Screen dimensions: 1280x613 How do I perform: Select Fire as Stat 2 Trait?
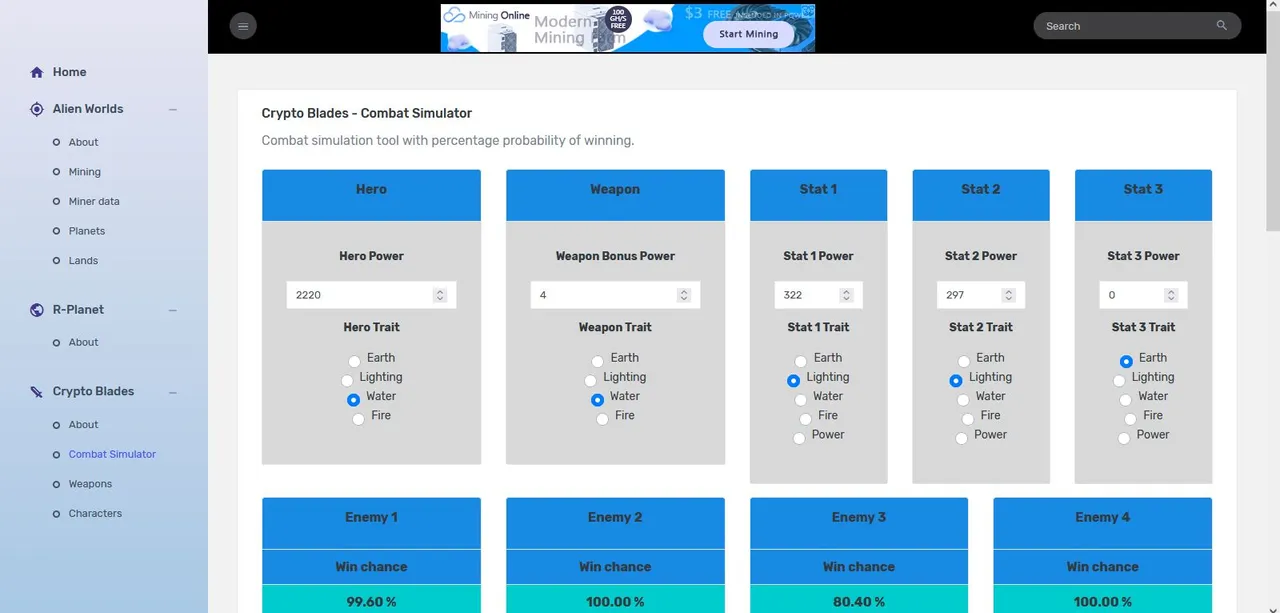968,419
